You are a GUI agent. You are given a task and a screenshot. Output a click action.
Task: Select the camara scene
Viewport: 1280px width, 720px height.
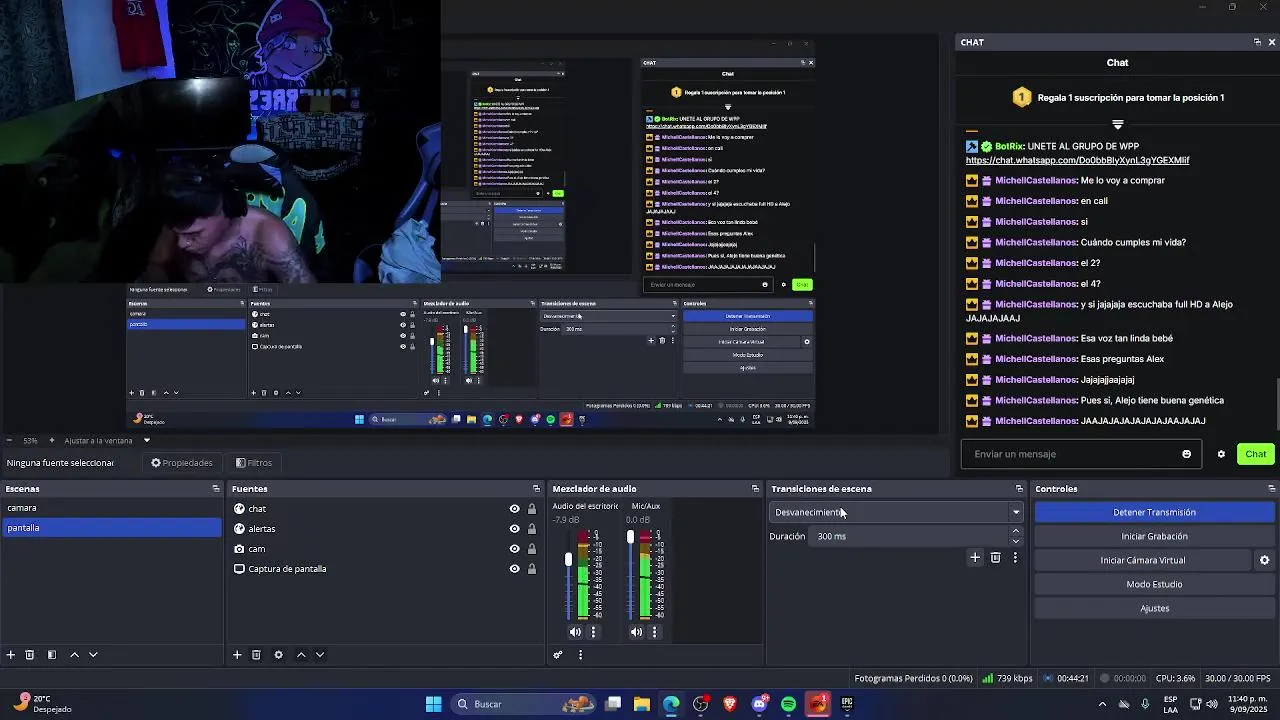click(x=111, y=508)
